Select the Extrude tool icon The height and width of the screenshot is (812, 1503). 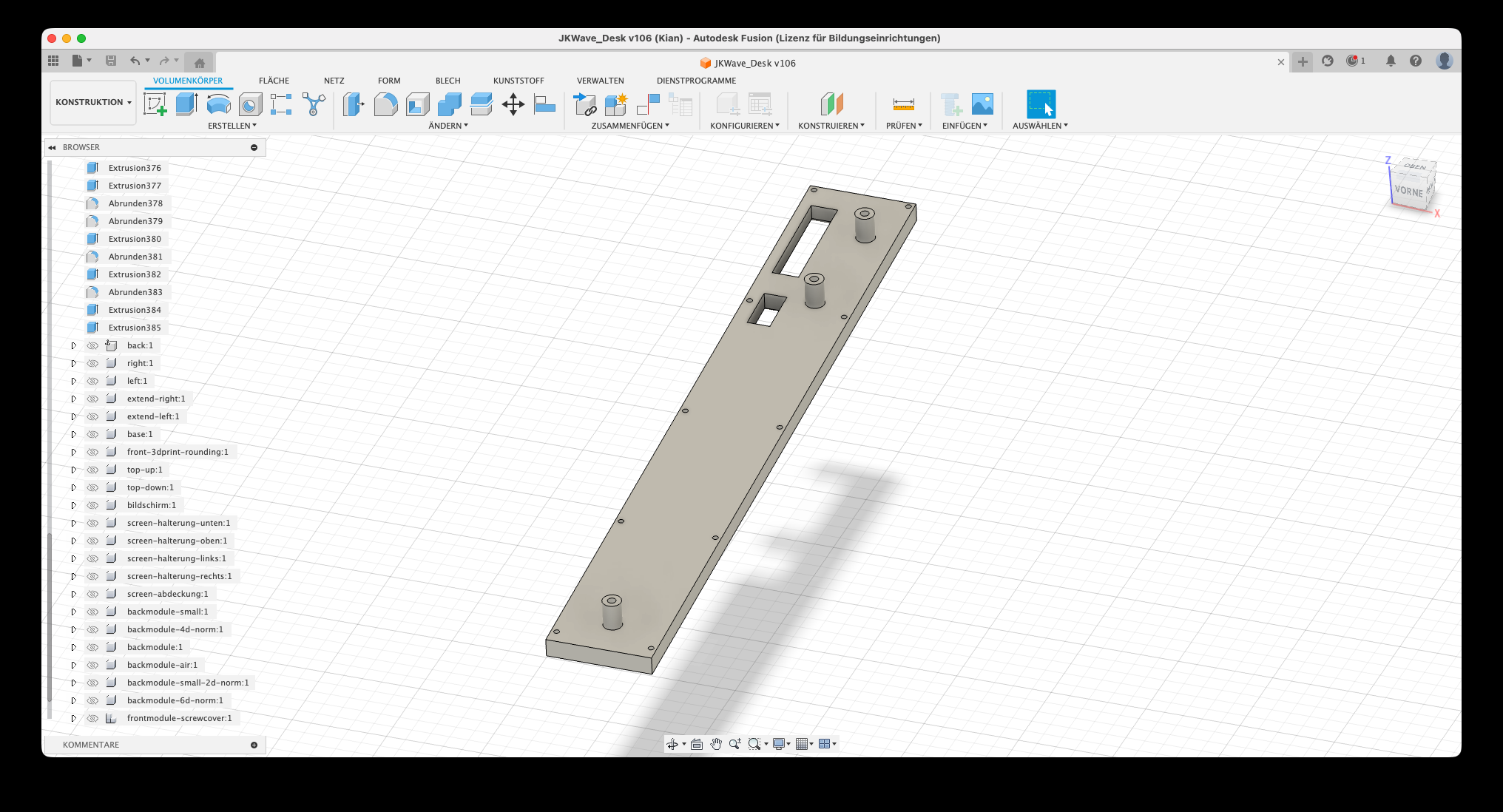186,104
